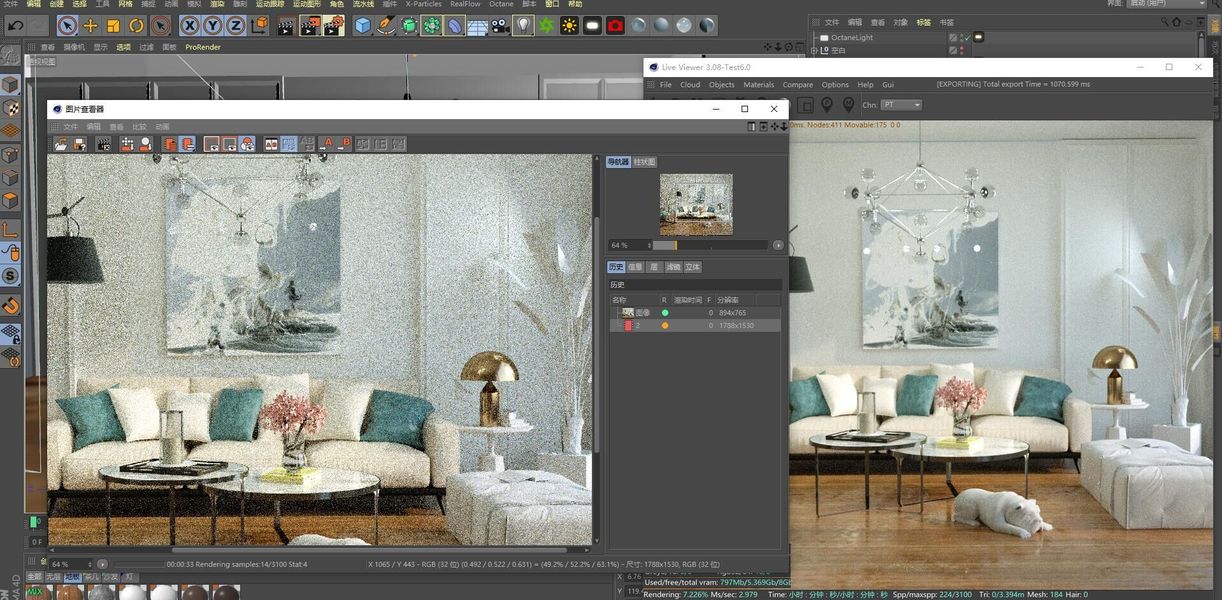The height and width of the screenshot is (600, 1222).
Task: Click search icon in object manager
Action: (1165, 21)
